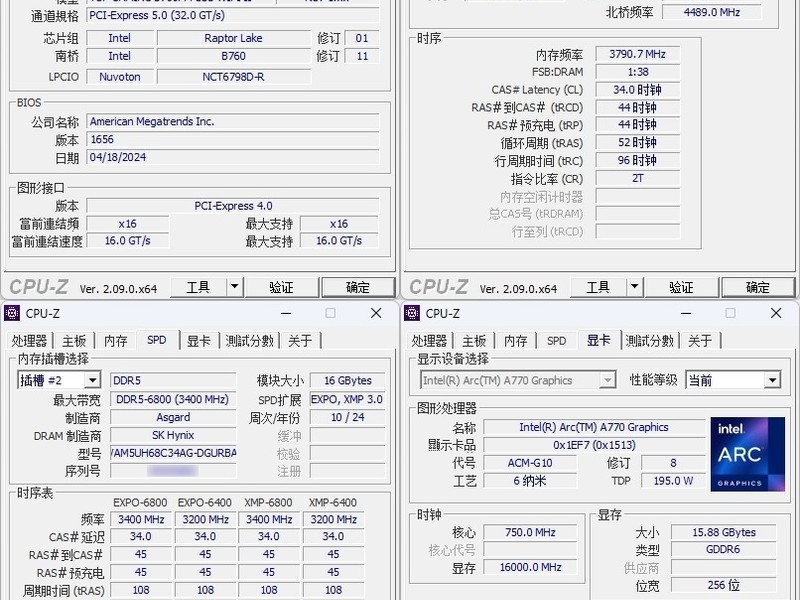Select the 显卡 tab in the graphics window

coord(599,340)
